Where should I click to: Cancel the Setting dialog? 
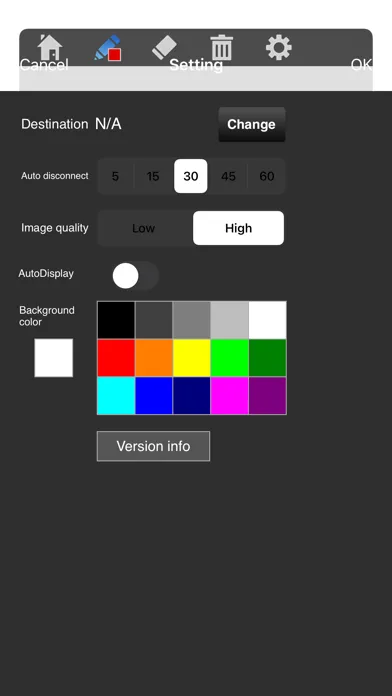(44, 65)
